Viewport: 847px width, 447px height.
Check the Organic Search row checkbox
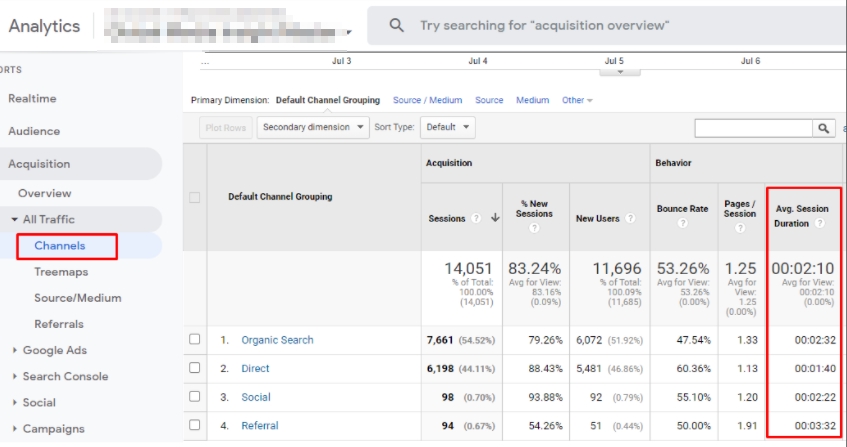(x=195, y=340)
